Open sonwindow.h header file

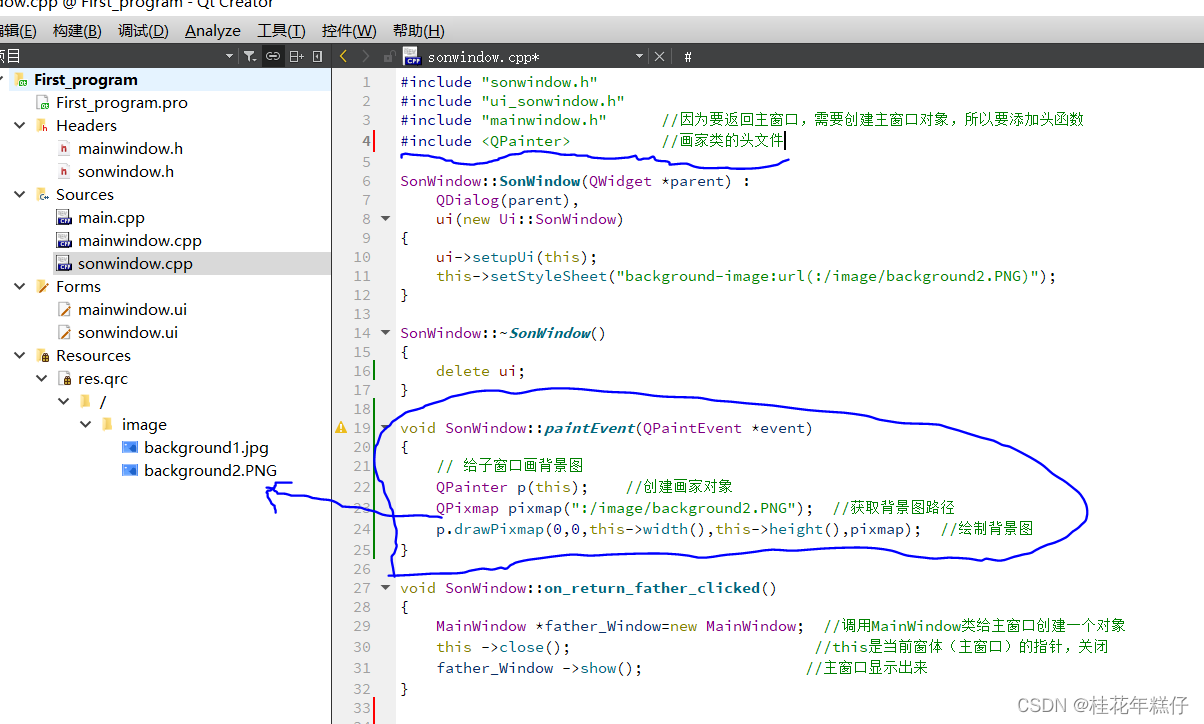tap(126, 172)
